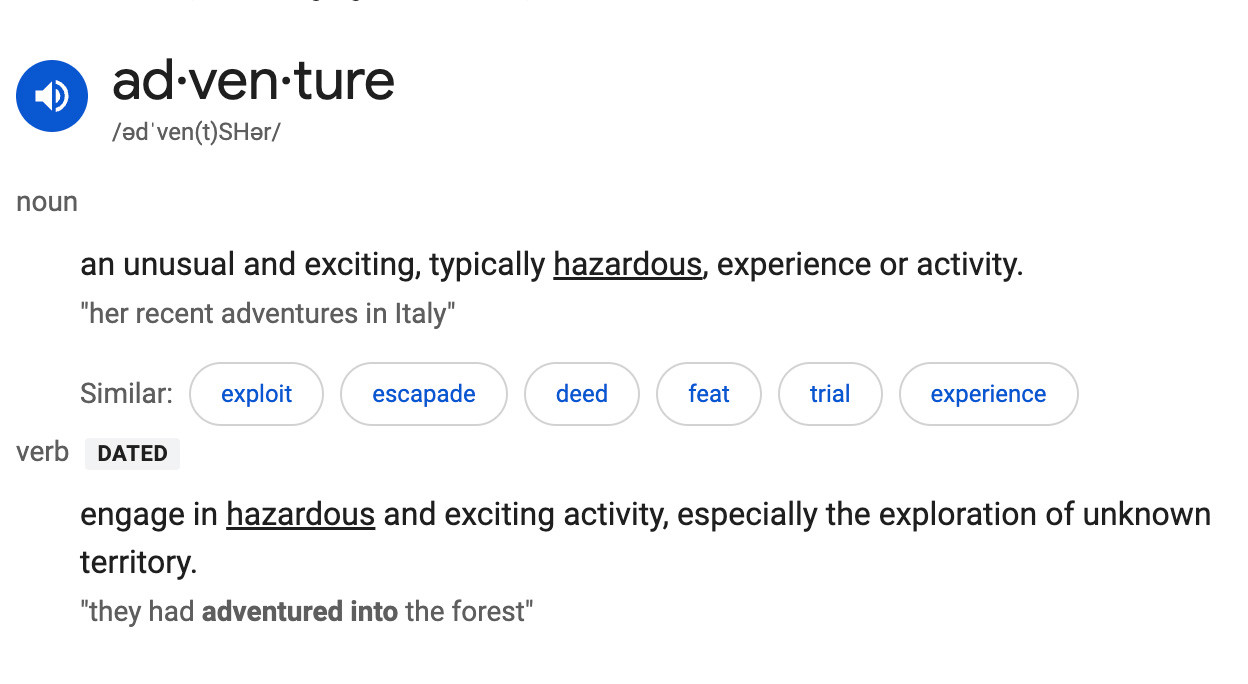Open the 'hazardous' link in verb definition
This screenshot has height=684, width=1248.
300,515
